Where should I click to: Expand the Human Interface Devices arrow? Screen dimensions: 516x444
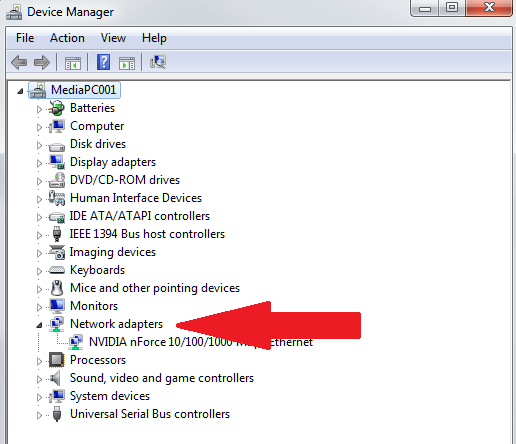click(39, 199)
